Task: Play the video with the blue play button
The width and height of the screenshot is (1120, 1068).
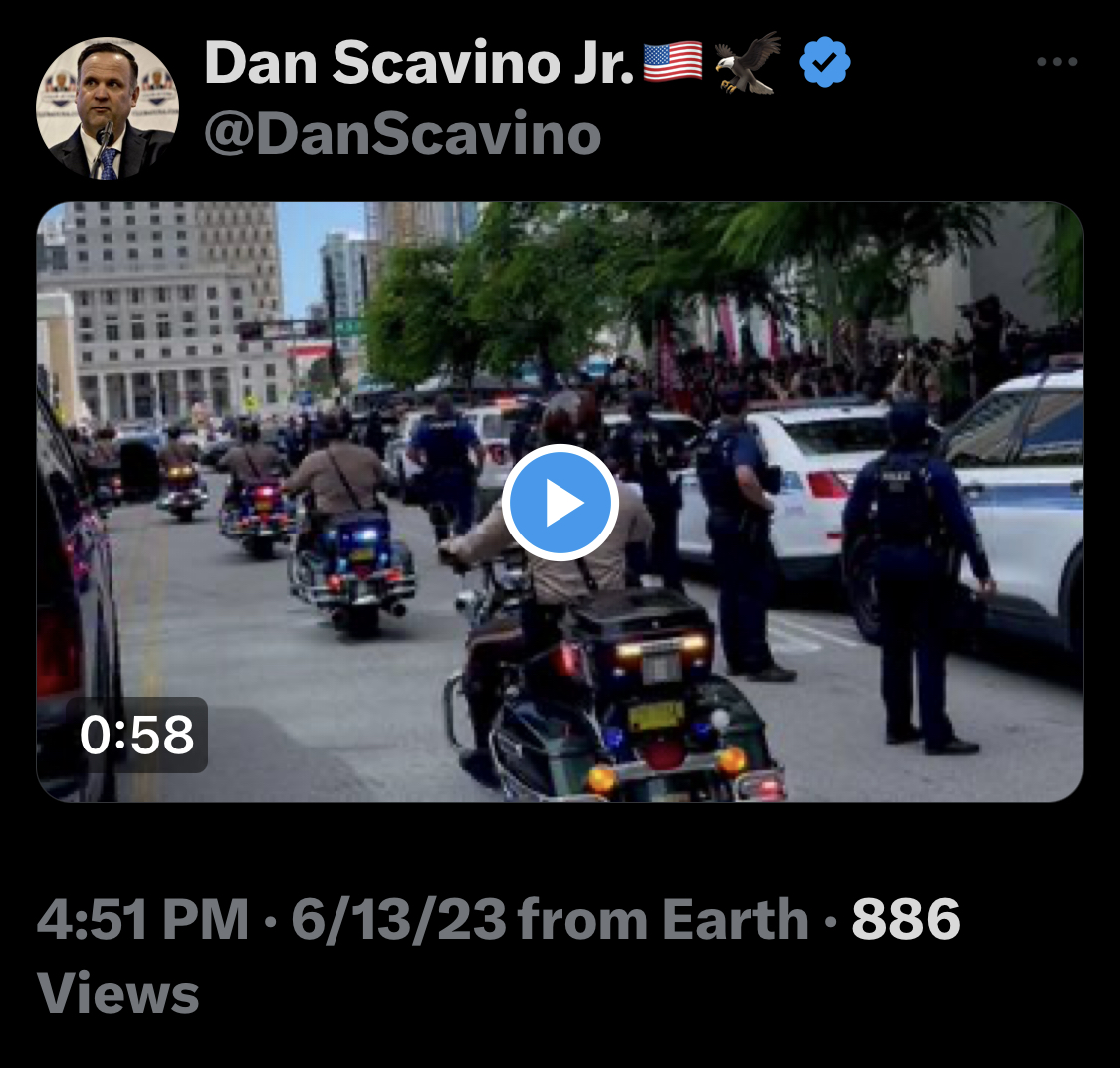Action: (x=560, y=503)
